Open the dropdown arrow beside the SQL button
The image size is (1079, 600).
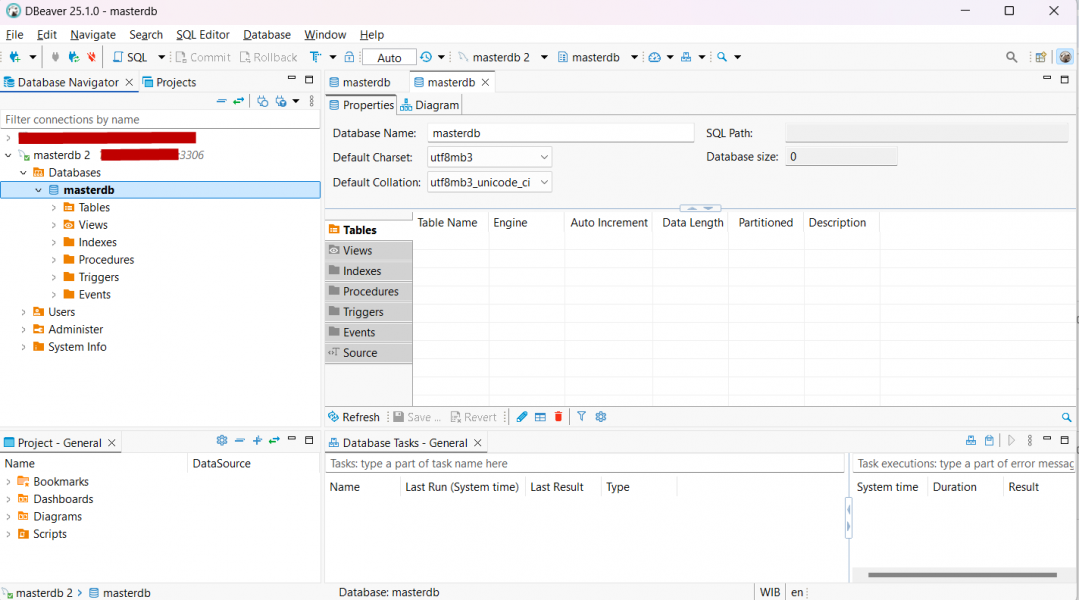click(162, 57)
